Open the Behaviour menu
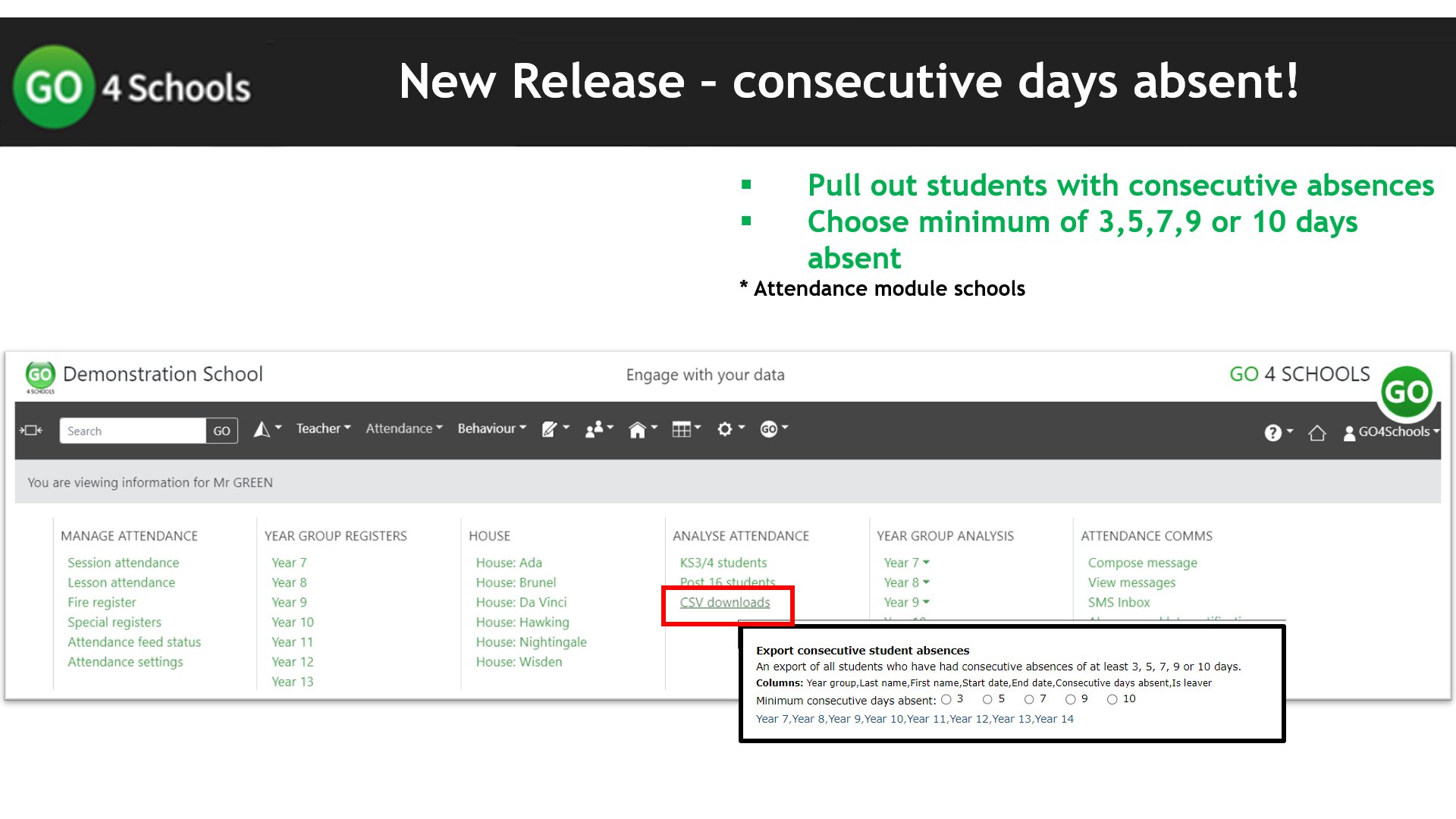Screen dimensions: 1456x819 click(x=492, y=428)
